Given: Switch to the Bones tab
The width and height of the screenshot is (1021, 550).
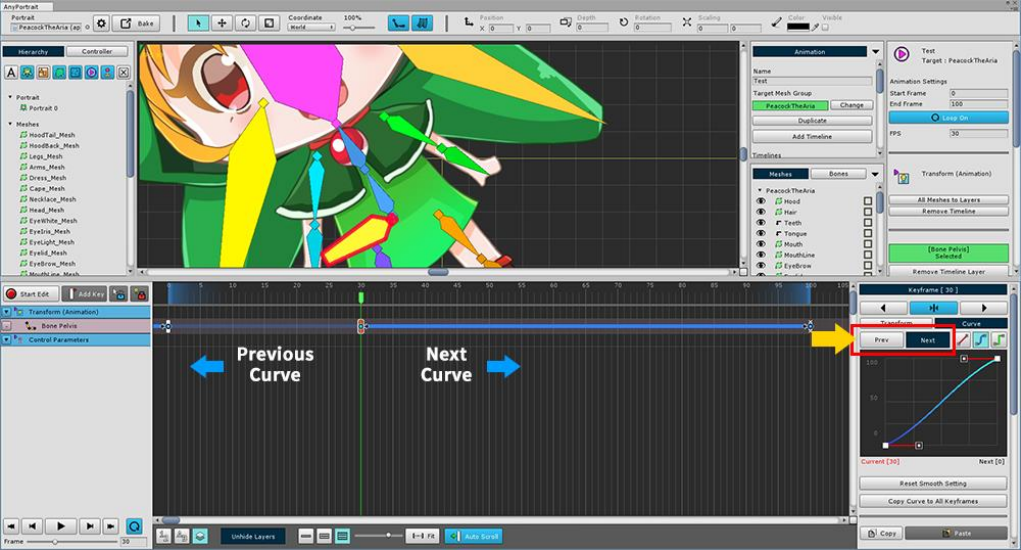Looking at the screenshot, I should pos(838,174).
